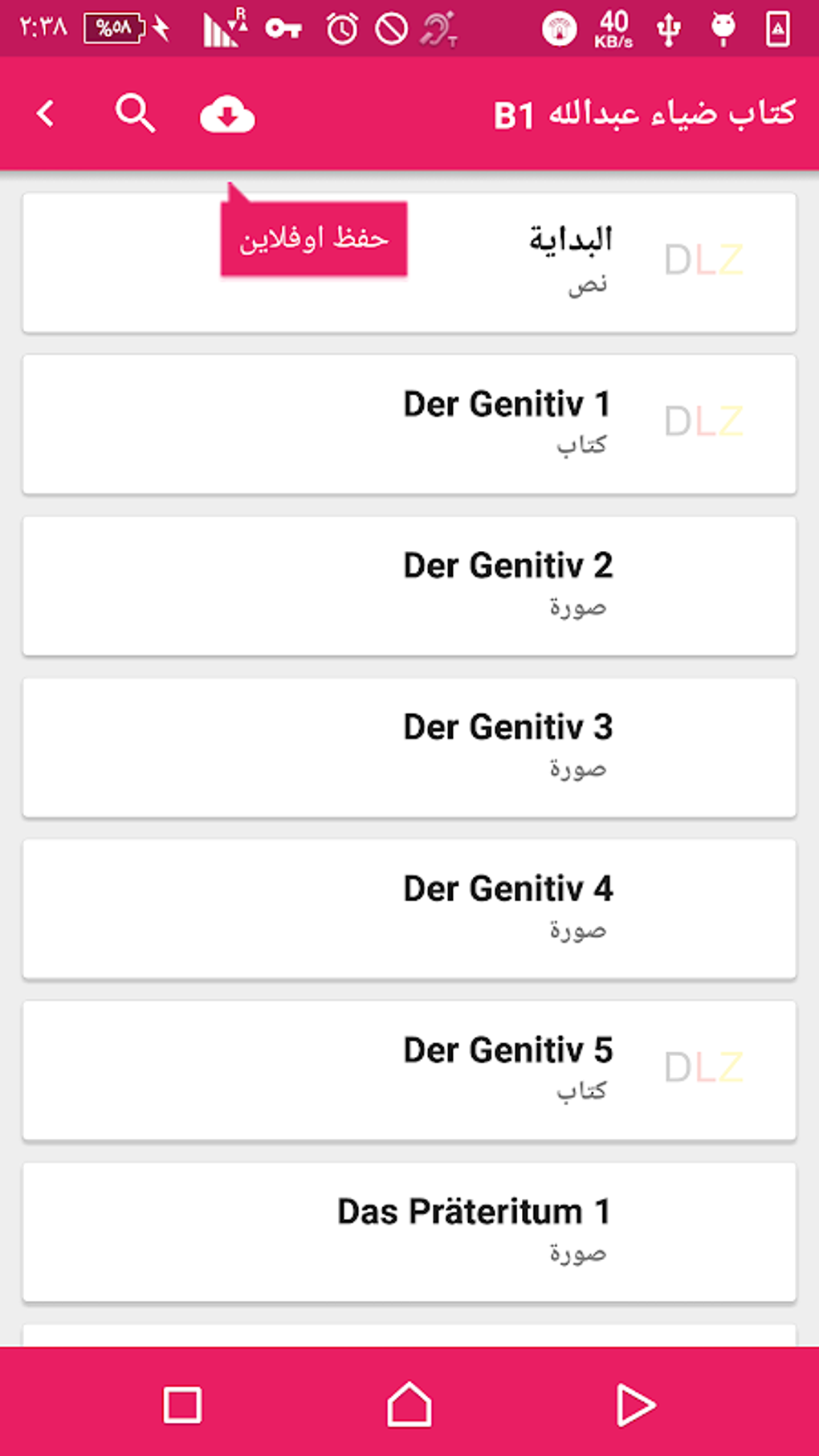This screenshot has width=819, height=1456.
Task: Tap the back arrow in header
Action: tap(47, 114)
